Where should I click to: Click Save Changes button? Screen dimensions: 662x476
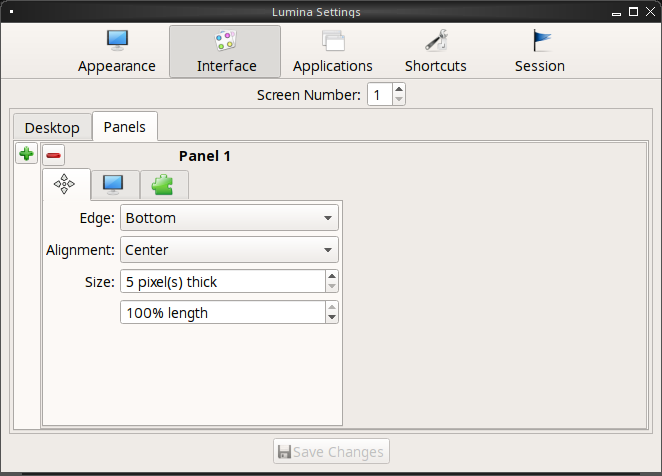pyautogui.click(x=331, y=452)
